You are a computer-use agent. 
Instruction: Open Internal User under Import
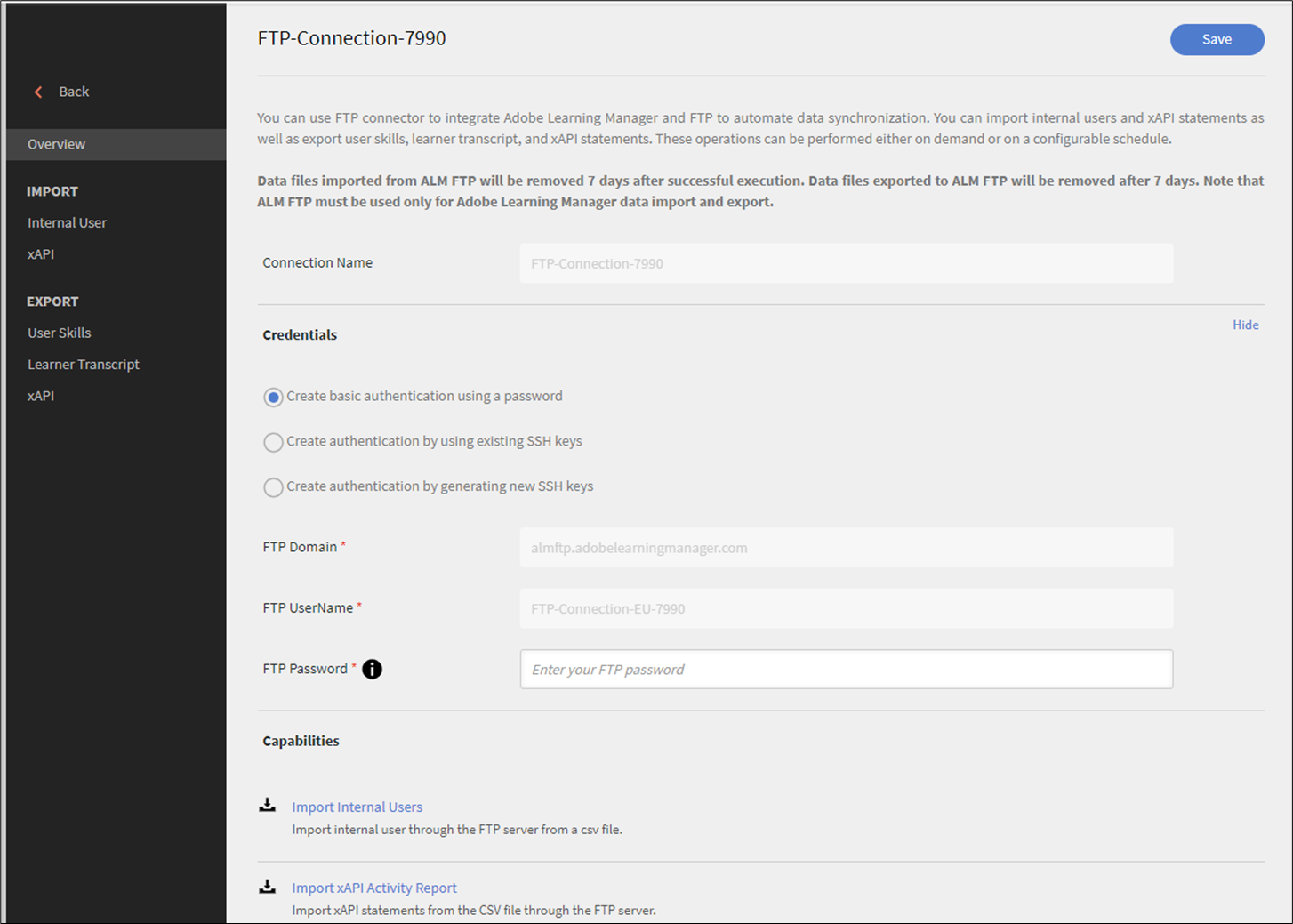click(x=67, y=223)
